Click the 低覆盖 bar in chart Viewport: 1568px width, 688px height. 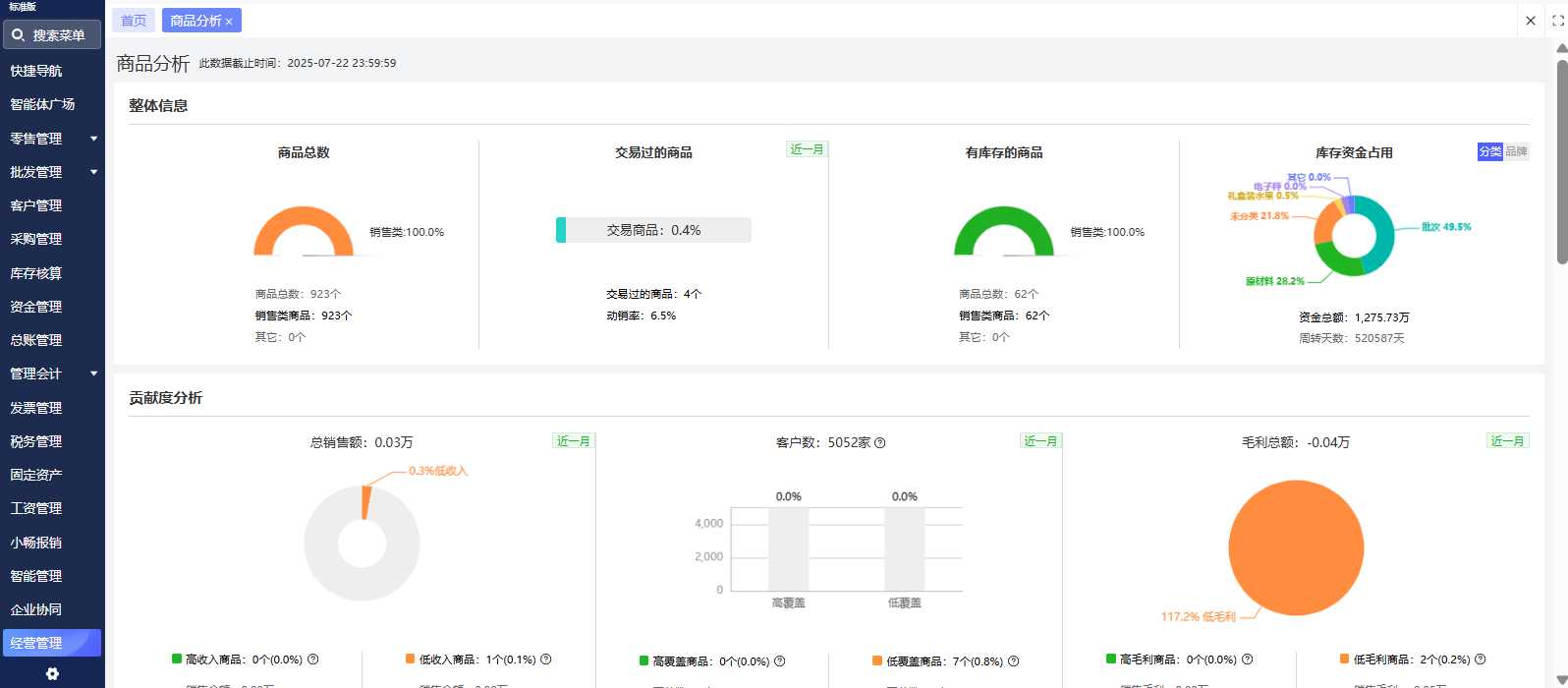click(x=905, y=548)
